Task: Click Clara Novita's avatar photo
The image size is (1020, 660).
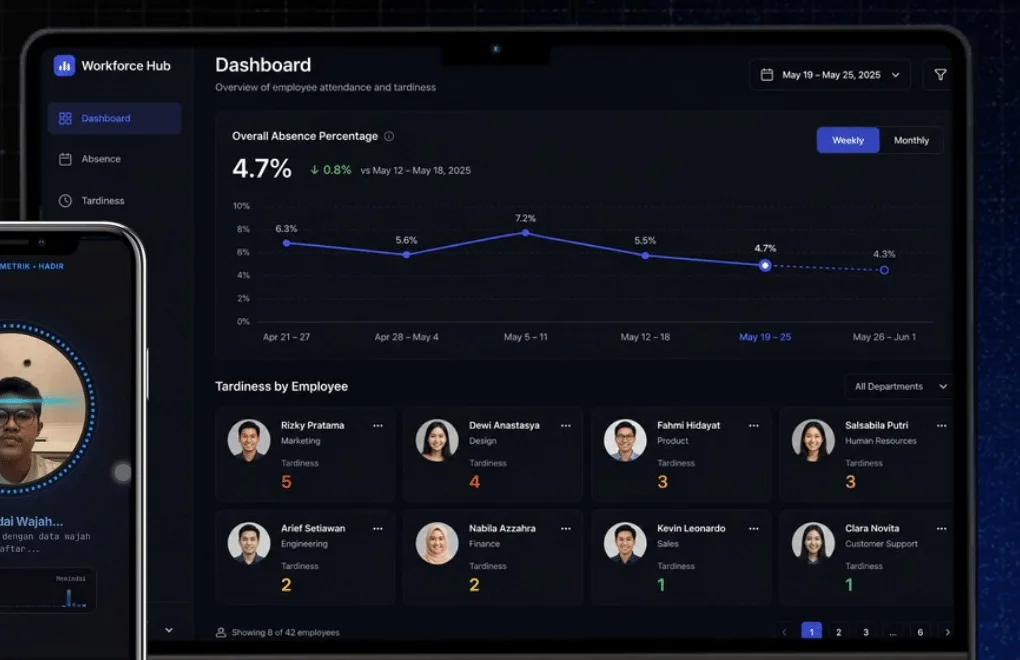Action: [813, 543]
